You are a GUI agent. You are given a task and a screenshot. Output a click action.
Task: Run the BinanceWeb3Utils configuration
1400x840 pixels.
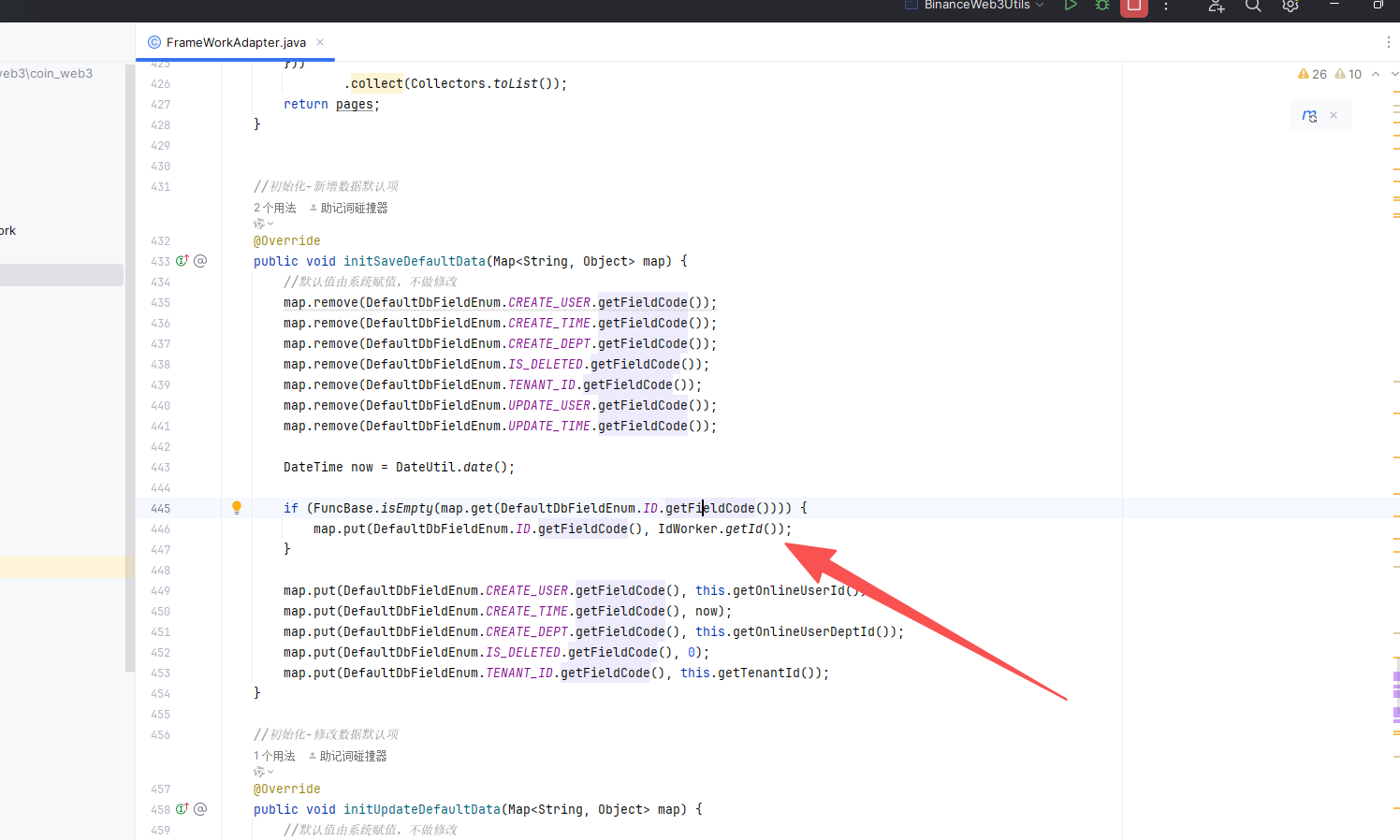(x=1071, y=6)
